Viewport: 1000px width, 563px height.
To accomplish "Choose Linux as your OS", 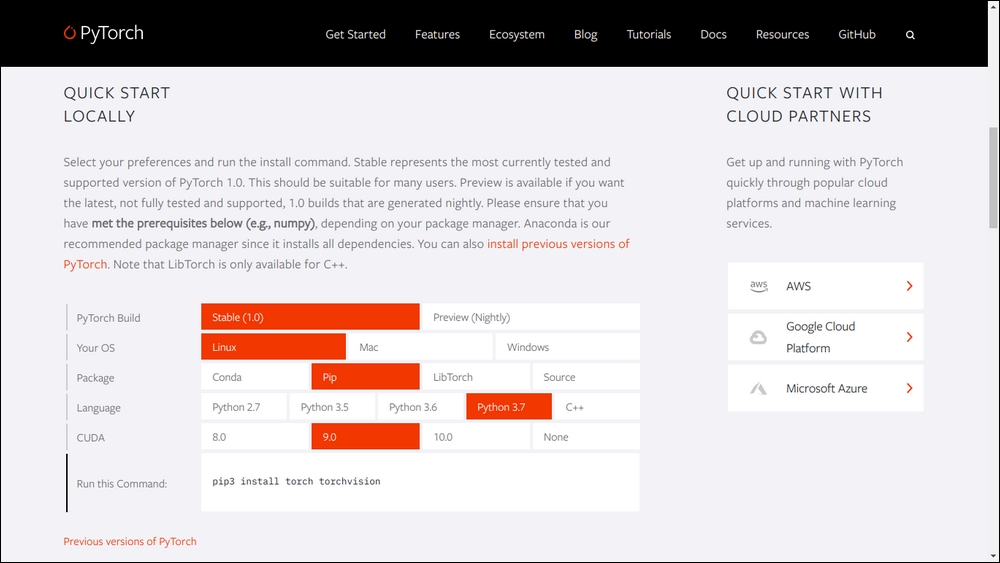I will pos(274,347).
